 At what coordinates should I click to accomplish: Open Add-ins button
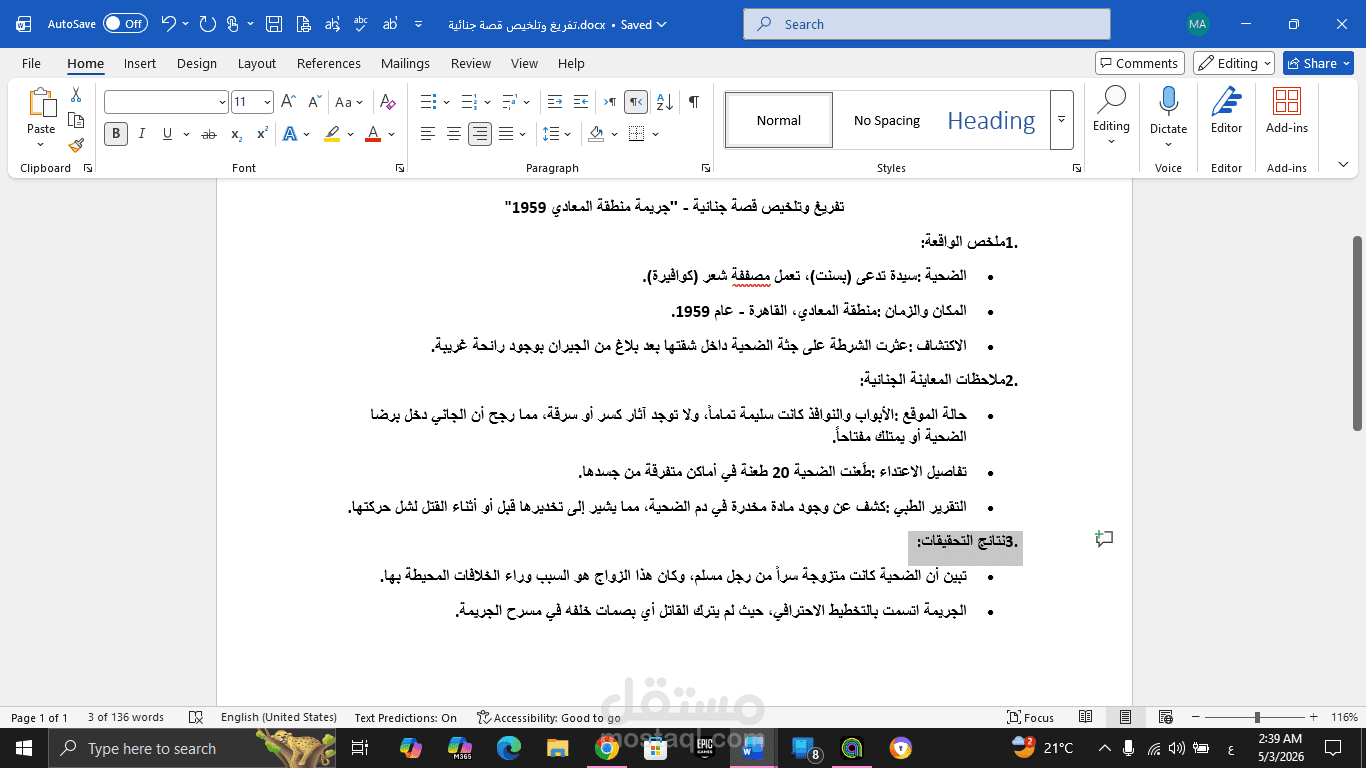tap(1287, 110)
